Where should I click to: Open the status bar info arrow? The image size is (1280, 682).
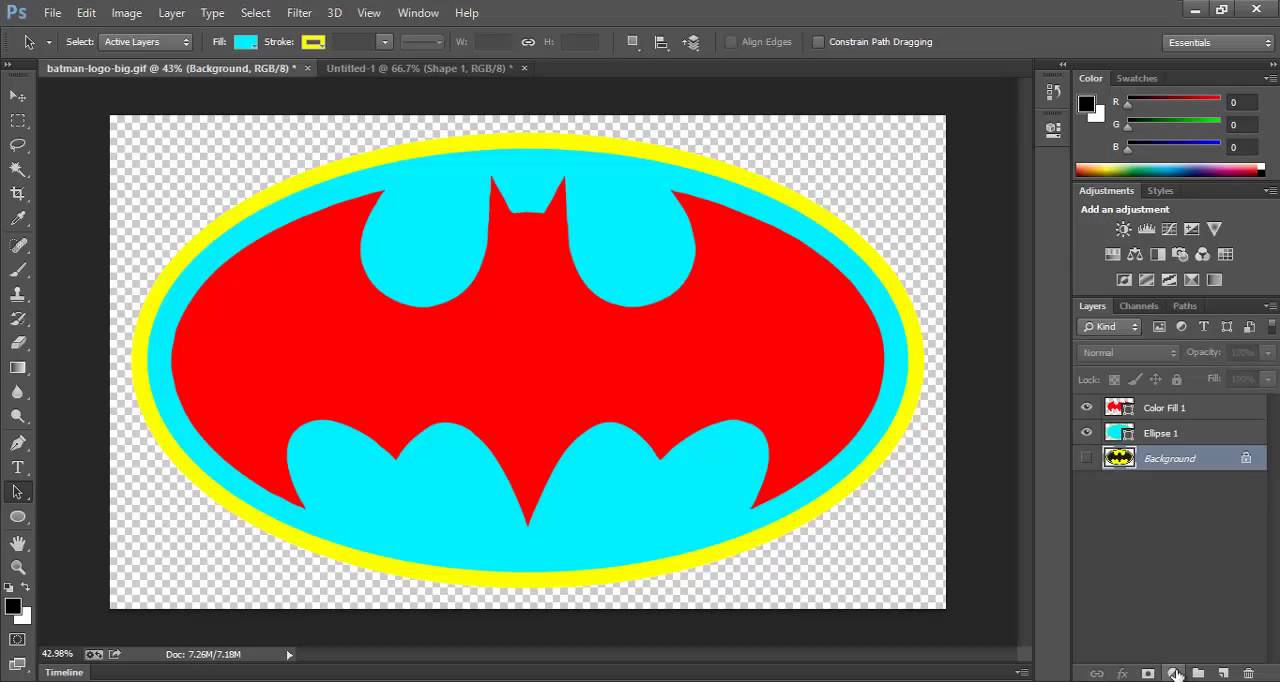point(290,655)
